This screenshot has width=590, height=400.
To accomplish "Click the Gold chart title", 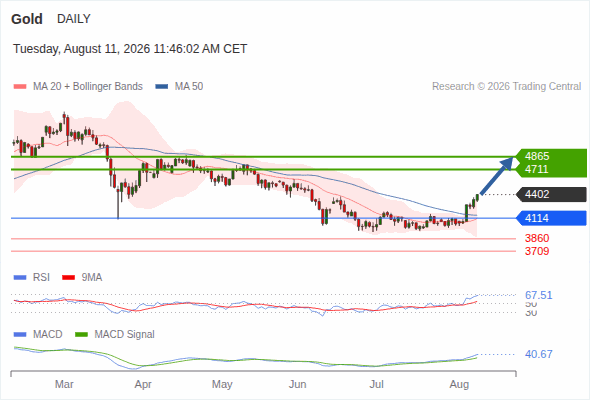I will click(27, 19).
